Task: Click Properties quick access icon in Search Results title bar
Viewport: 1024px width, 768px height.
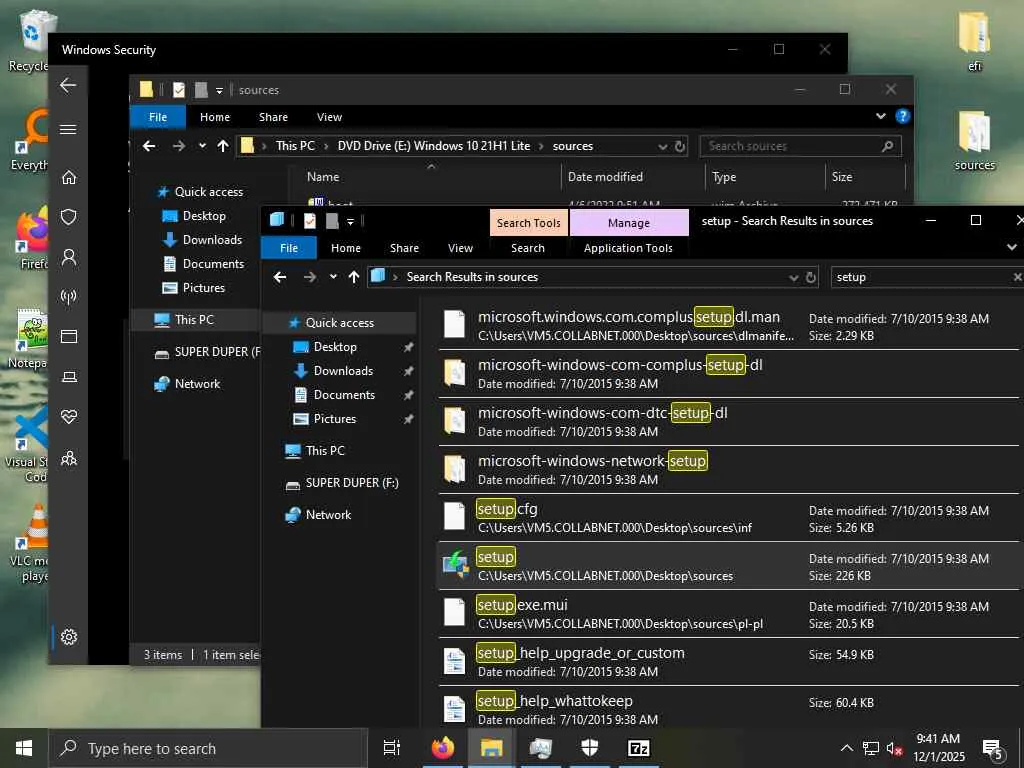Action: 310,221
